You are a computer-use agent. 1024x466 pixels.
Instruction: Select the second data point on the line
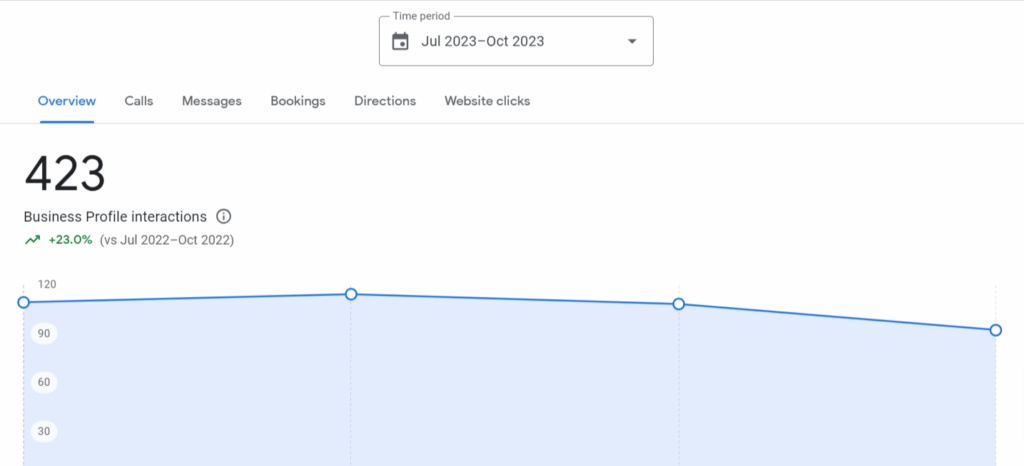tap(351, 294)
